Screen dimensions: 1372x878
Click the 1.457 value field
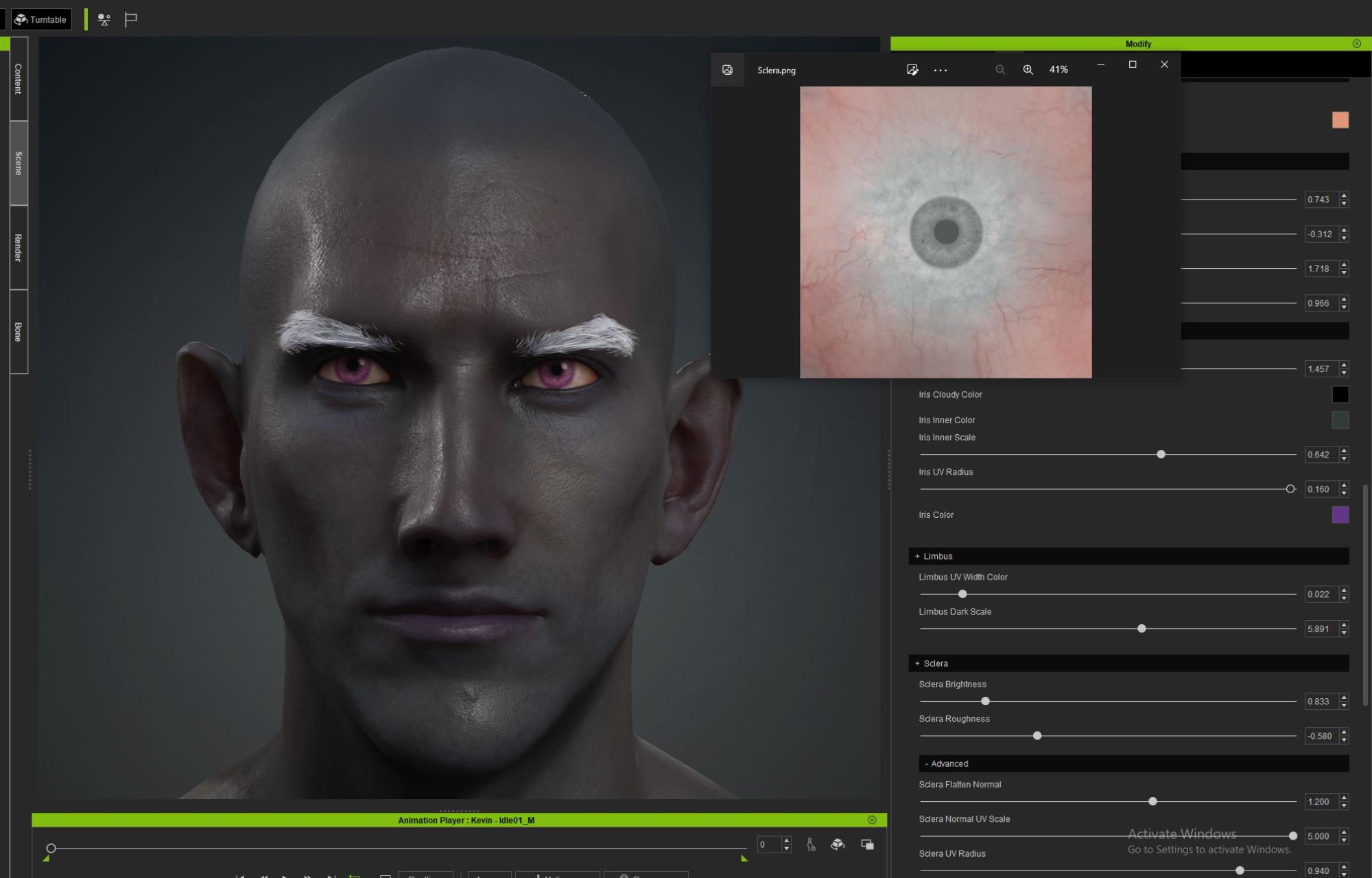click(1321, 369)
